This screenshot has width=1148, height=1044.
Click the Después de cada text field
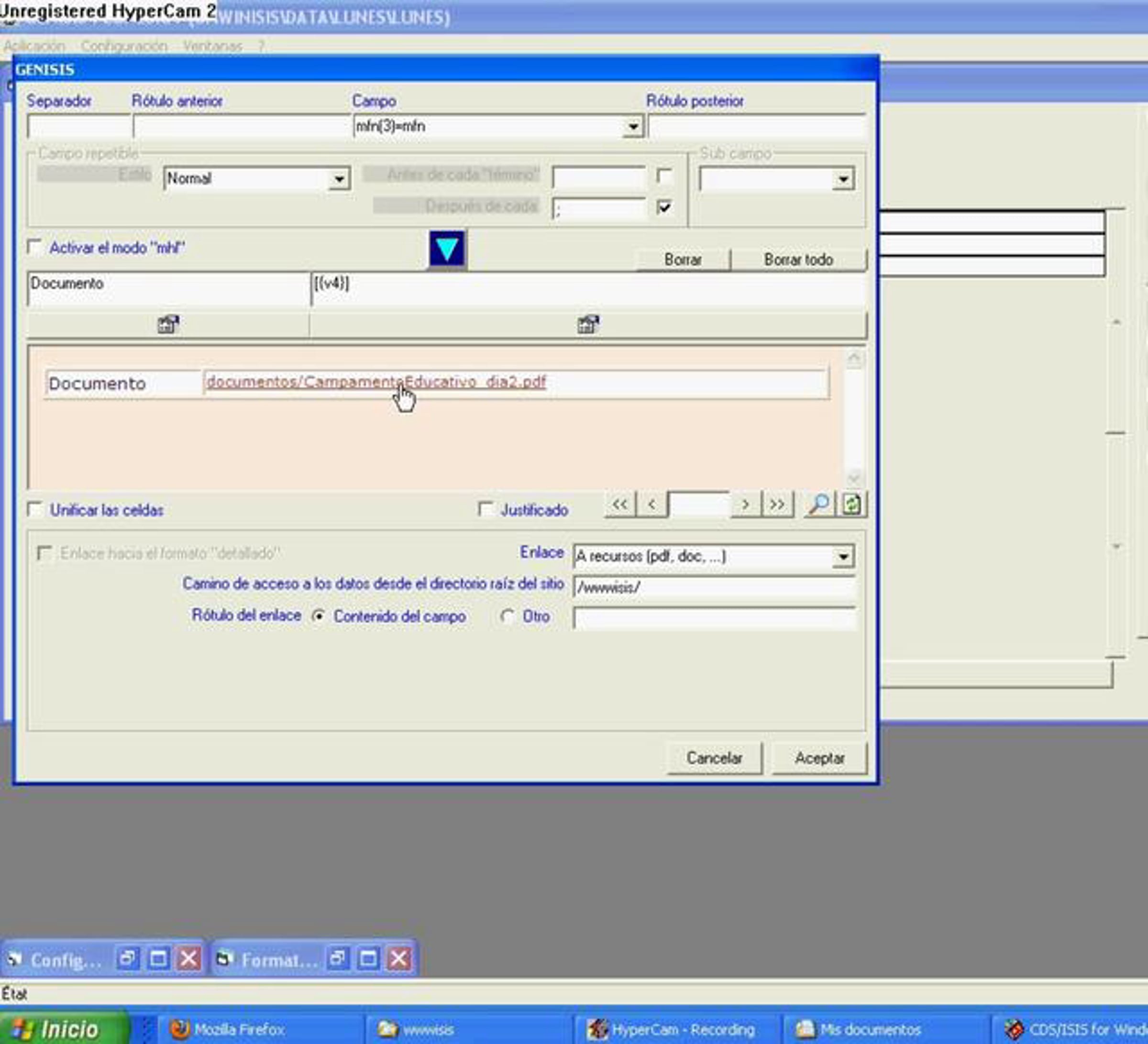click(x=599, y=209)
